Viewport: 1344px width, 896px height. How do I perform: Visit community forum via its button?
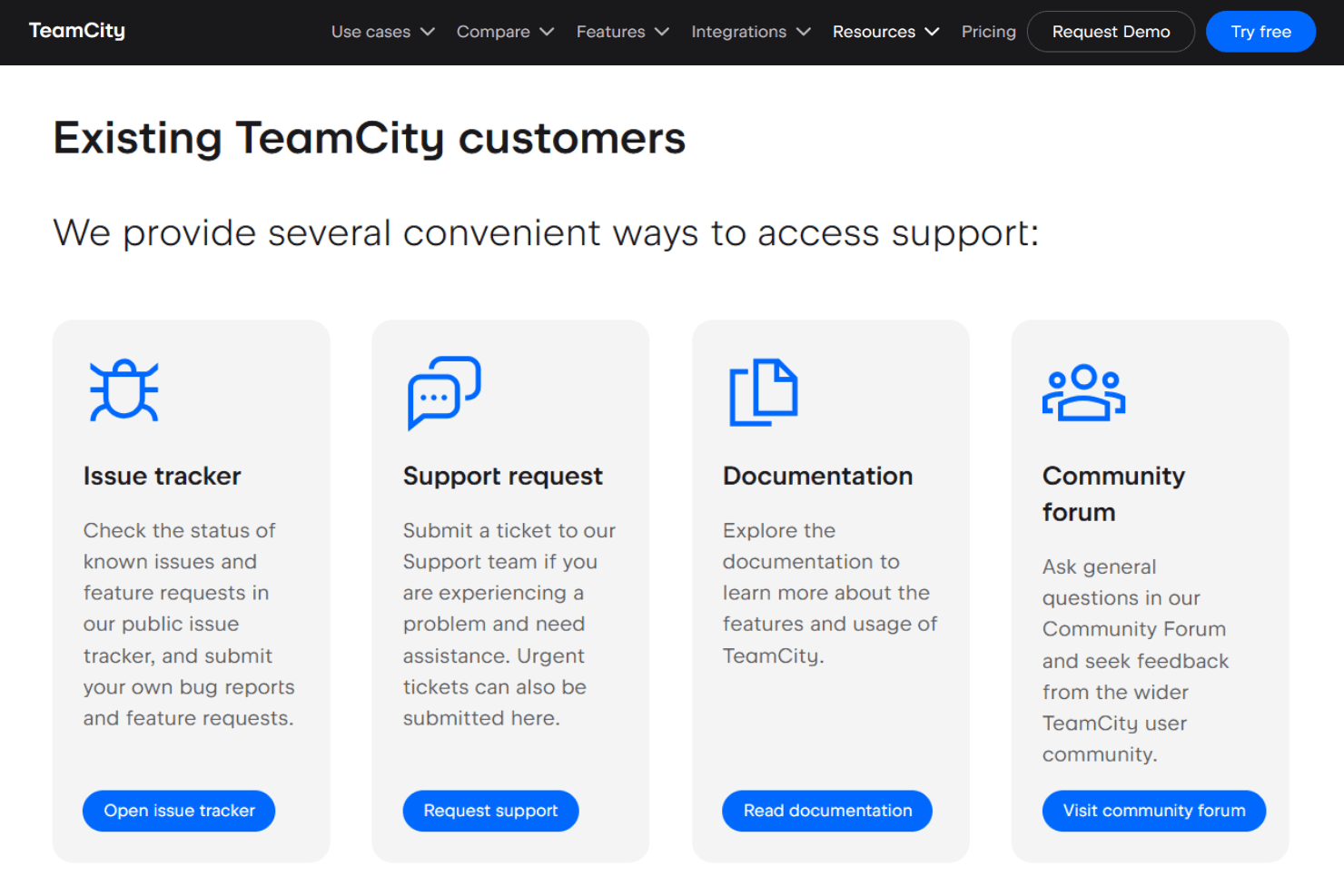1154,811
